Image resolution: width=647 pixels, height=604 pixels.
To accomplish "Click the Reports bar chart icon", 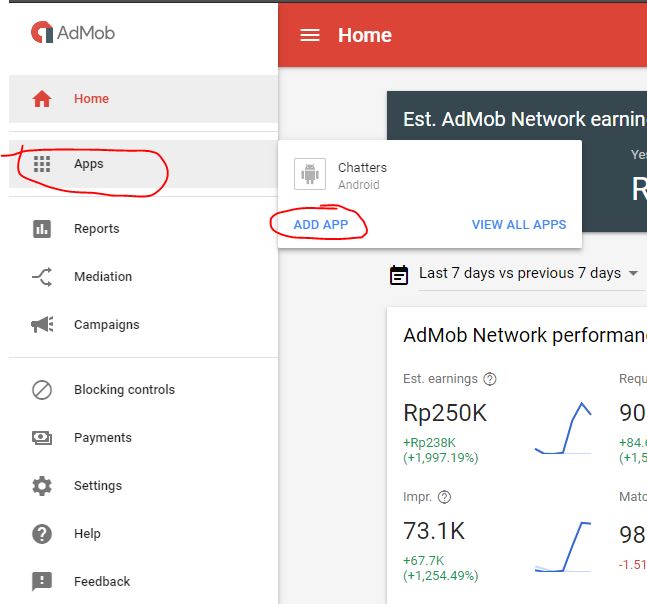I will tap(42, 229).
